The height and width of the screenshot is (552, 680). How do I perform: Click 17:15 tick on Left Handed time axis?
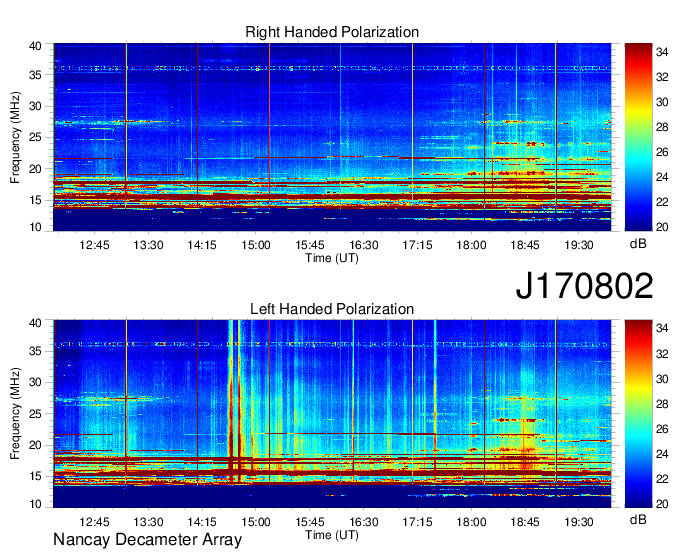418,522
